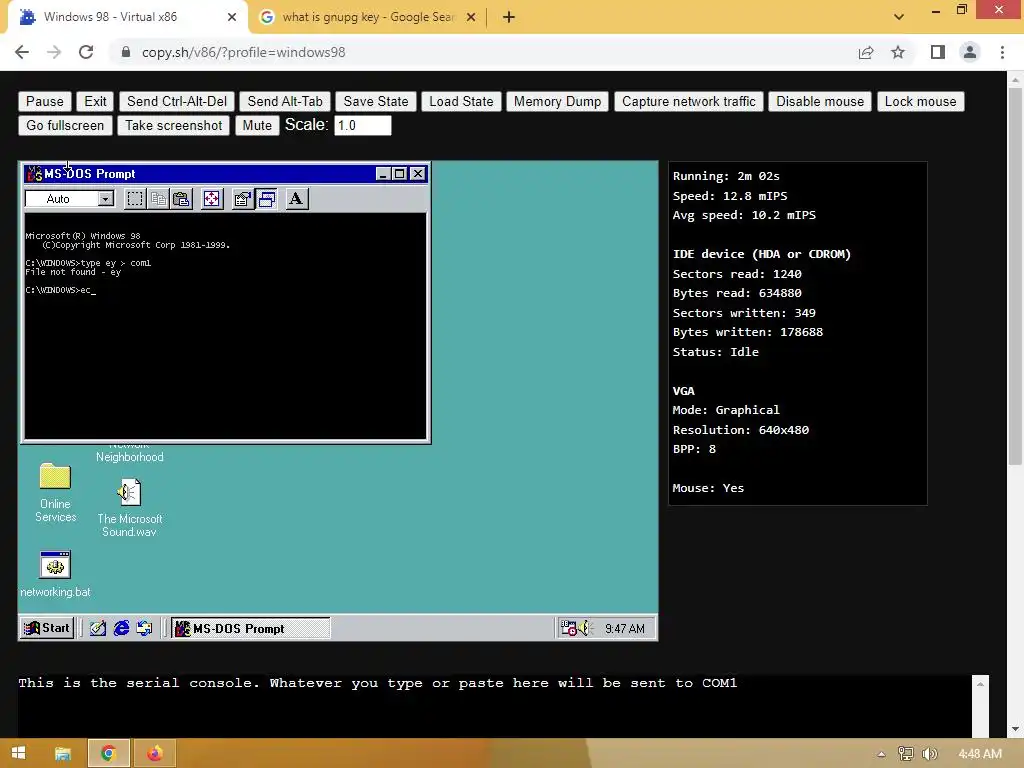This screenshot has width=1024, height=768.
Task: Switch to the Google Search gnupg tab
Action: click(x=368, y=17)
